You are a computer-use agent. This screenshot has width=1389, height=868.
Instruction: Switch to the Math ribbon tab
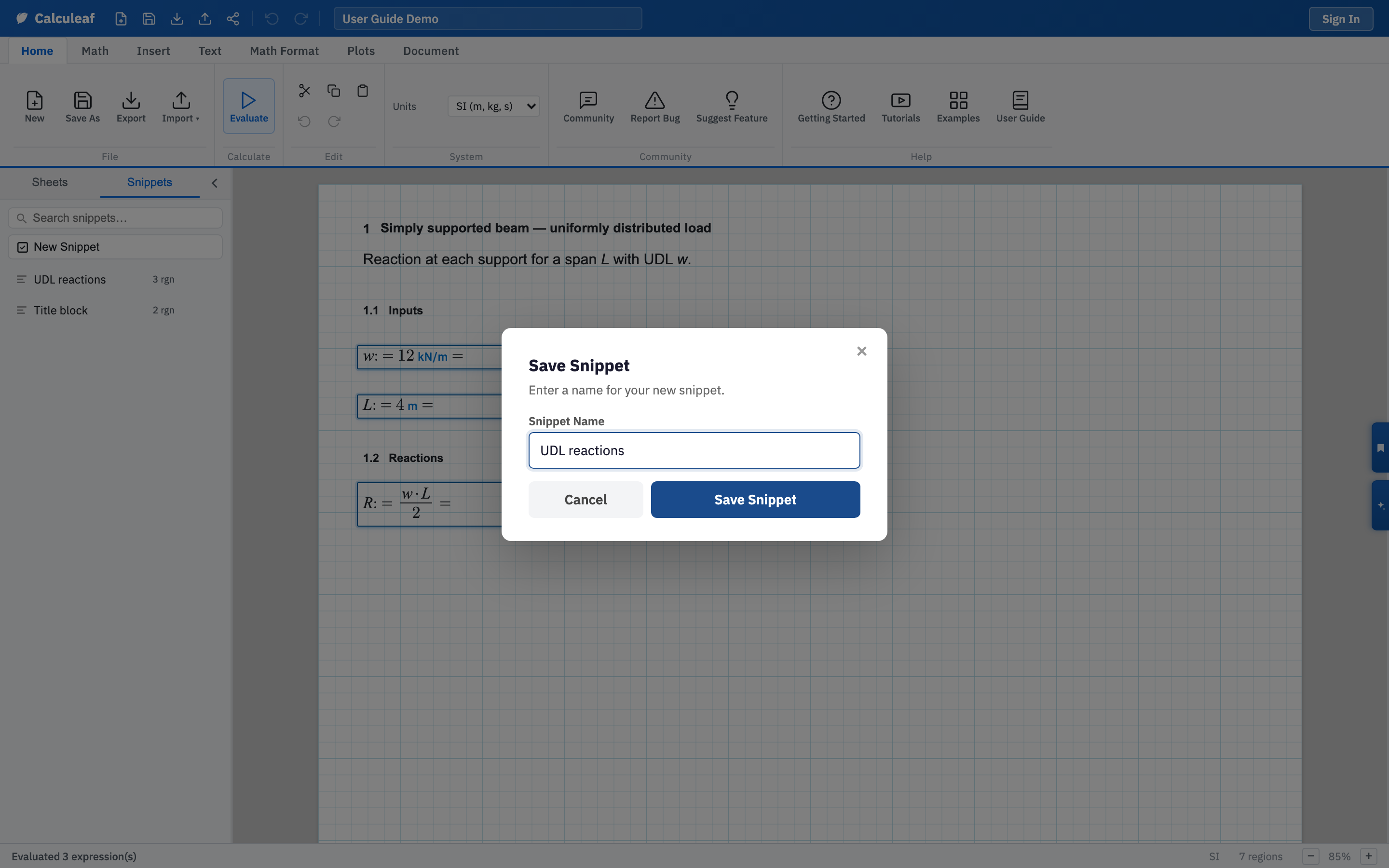pos(95,51)
